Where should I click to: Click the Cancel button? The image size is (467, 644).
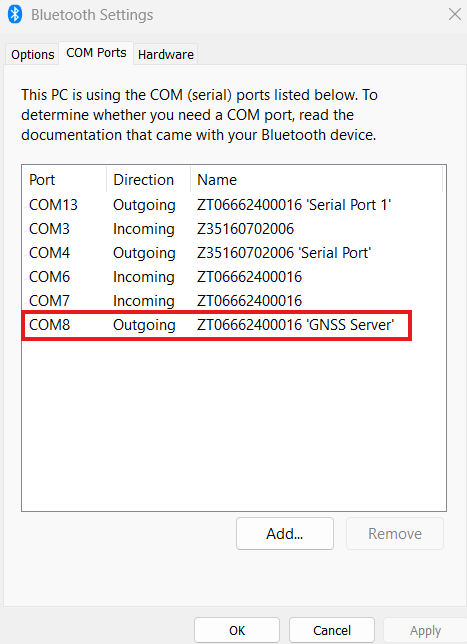point(332,630)
